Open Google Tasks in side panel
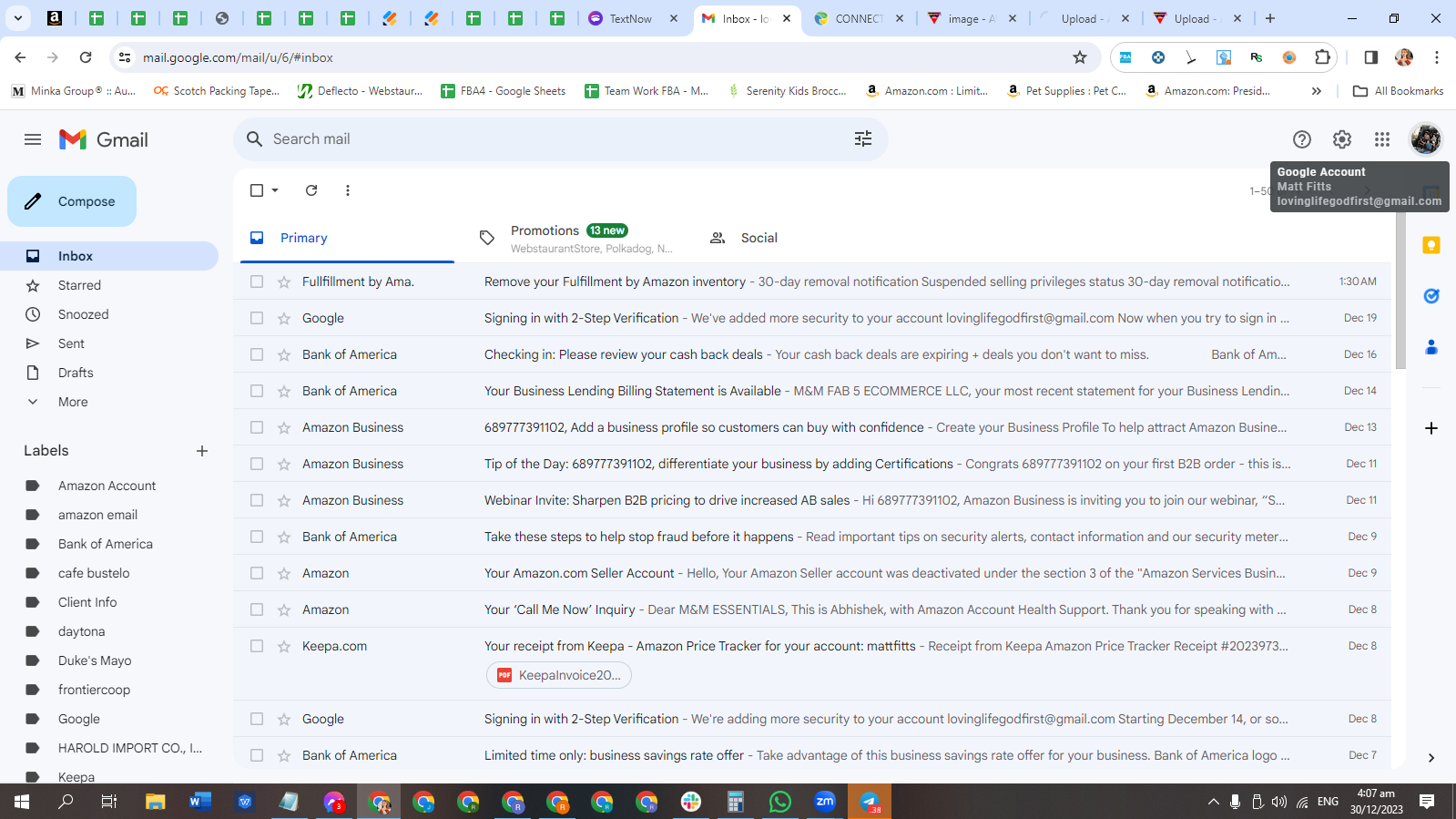Screen dimensions: 1456x819 point(1431,296)
